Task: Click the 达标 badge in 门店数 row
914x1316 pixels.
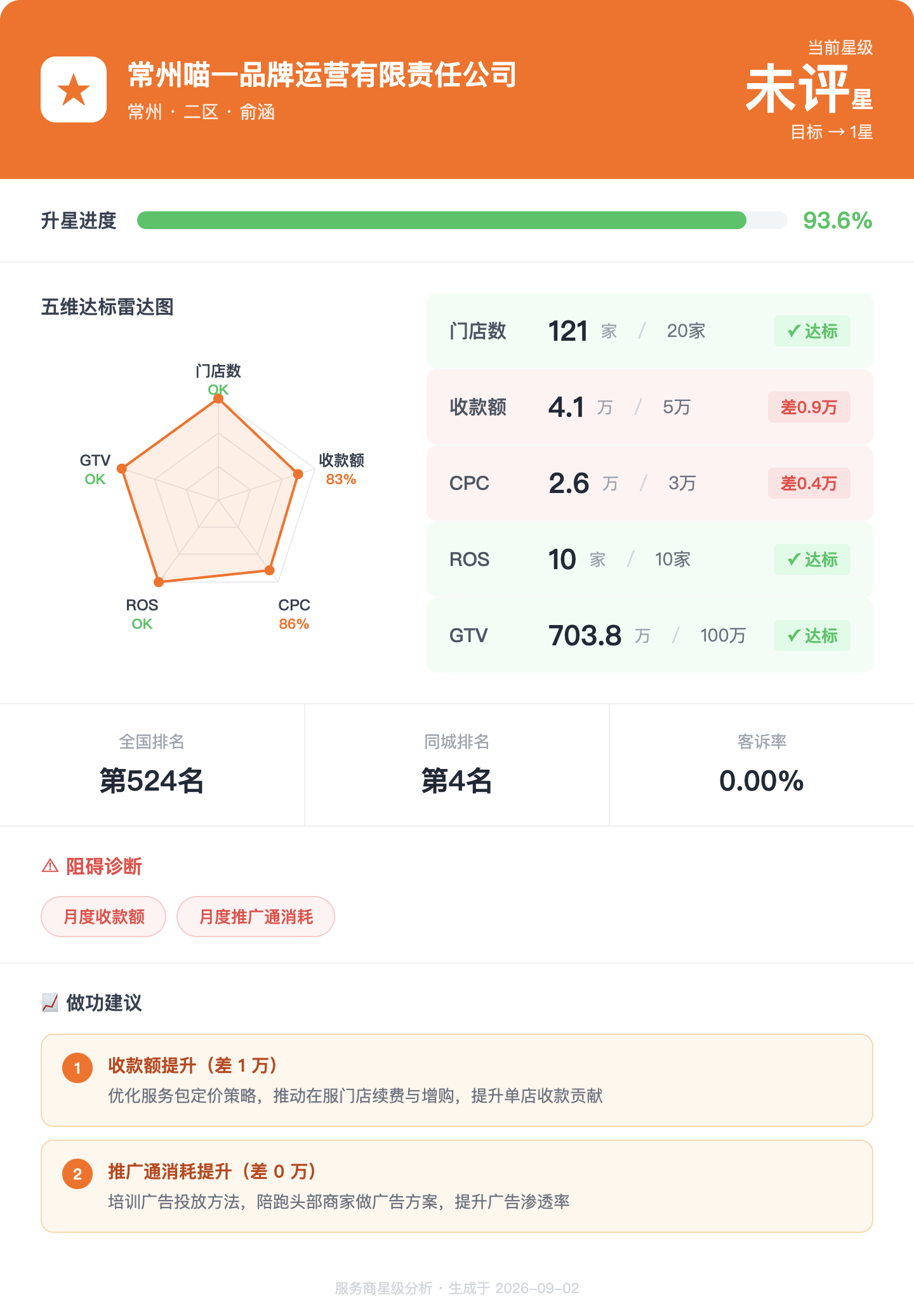Action: click(812, 331)
